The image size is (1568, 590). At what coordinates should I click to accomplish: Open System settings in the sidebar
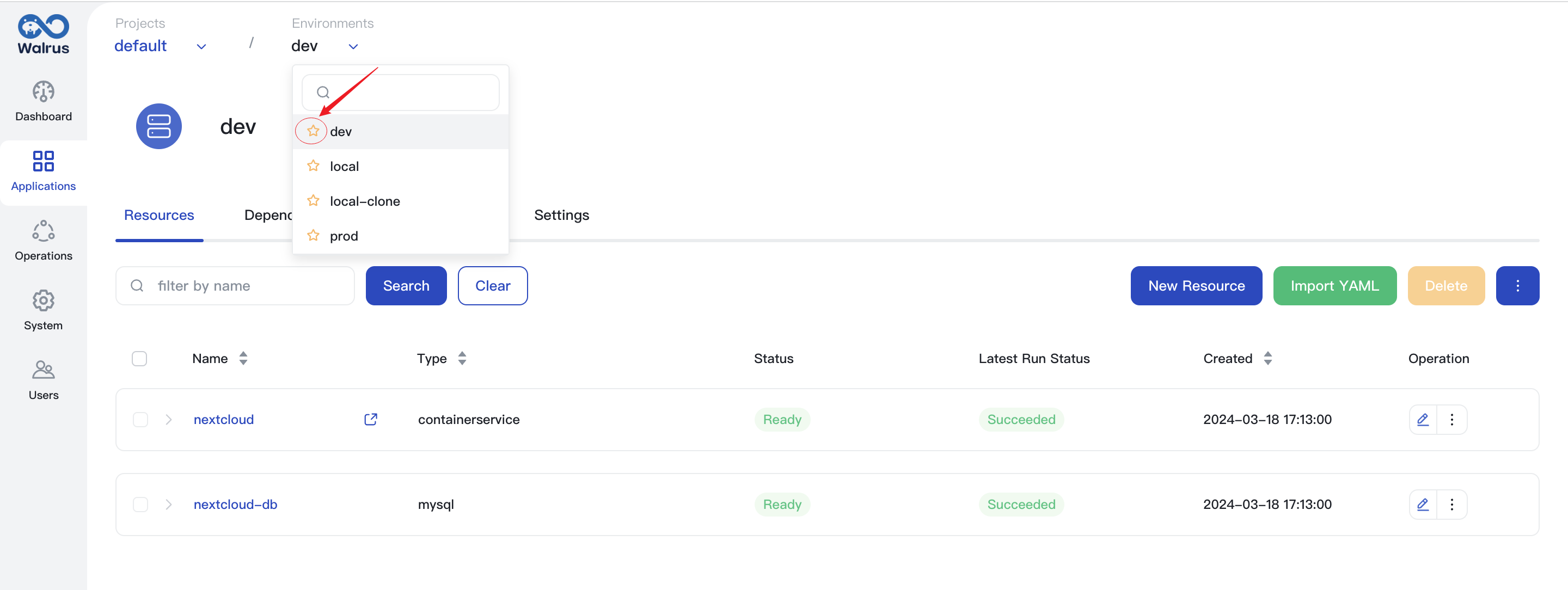point(43,310)
